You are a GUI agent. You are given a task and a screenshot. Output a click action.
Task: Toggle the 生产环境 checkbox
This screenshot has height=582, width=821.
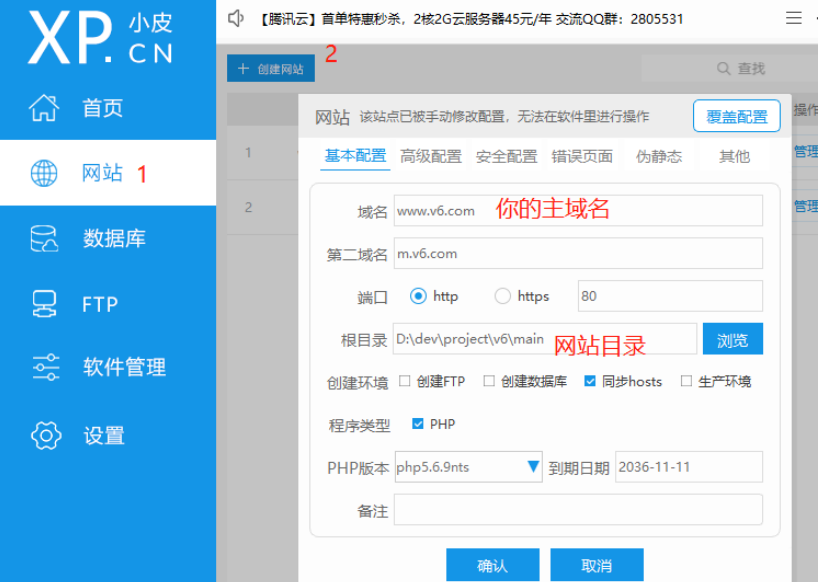tap(686, 381)
